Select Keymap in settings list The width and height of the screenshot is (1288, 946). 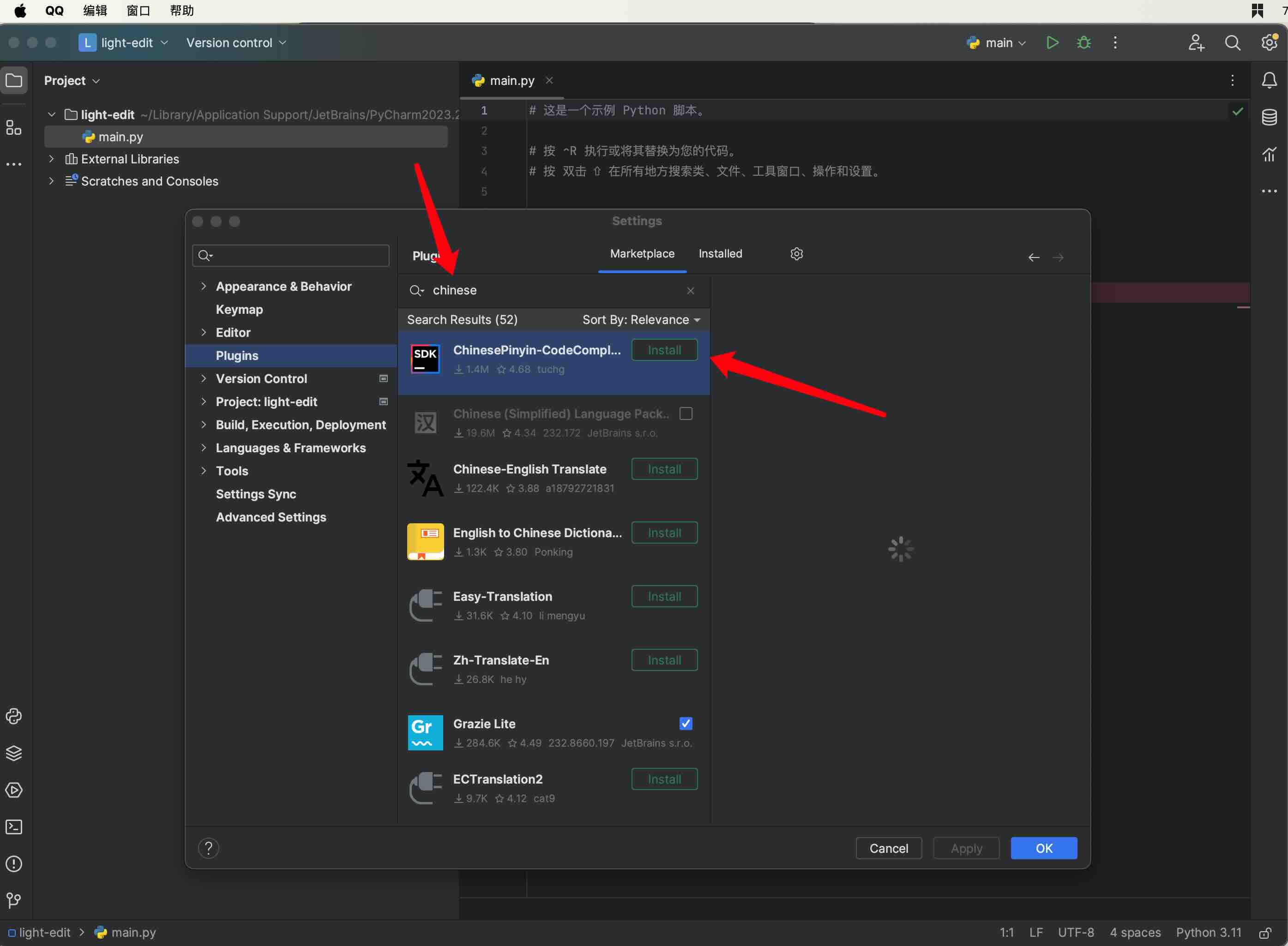pyautogui.click(x=239, y=310)
